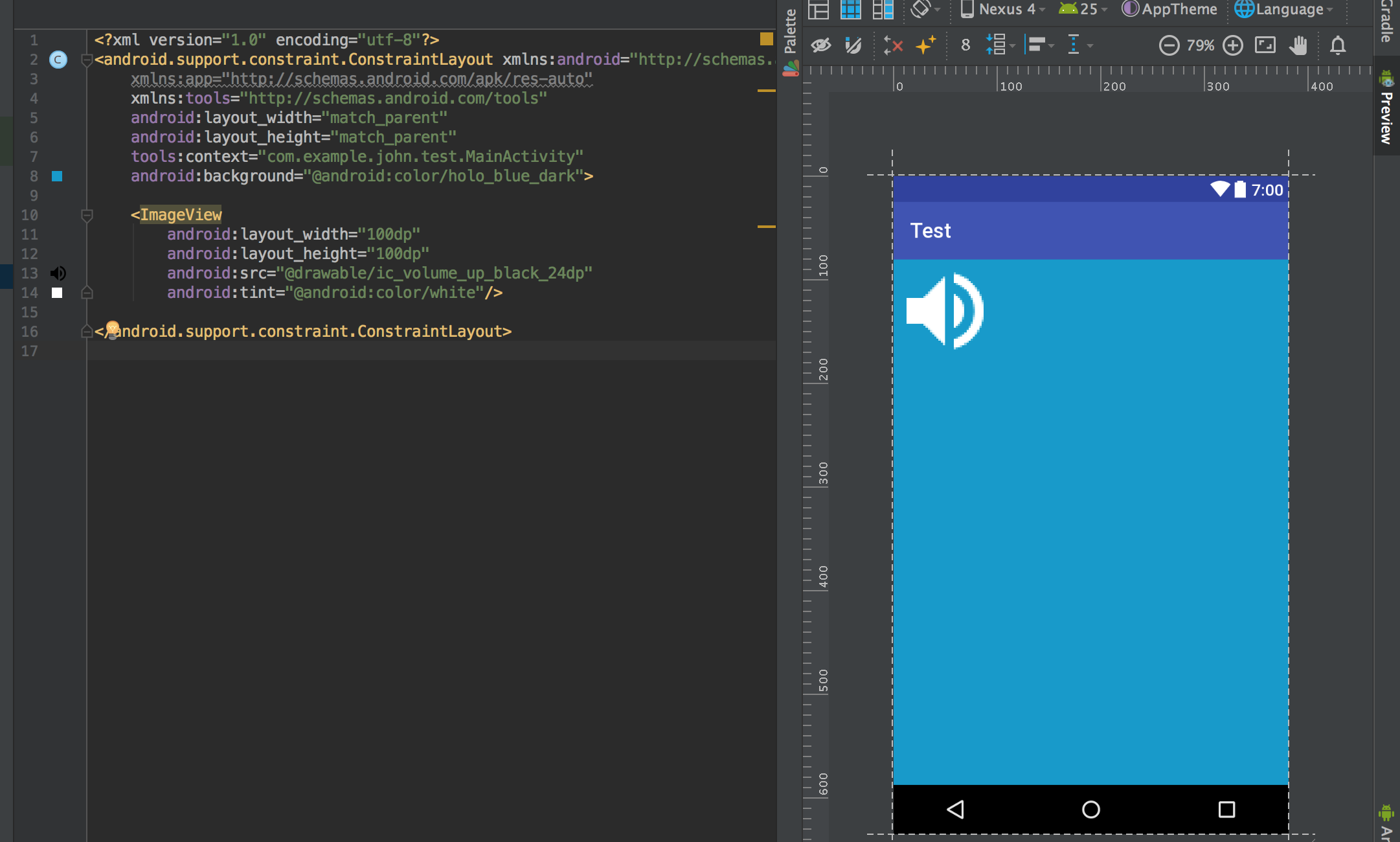
Task: Open the notifications bell
Action: click(x=1337, y=45)
